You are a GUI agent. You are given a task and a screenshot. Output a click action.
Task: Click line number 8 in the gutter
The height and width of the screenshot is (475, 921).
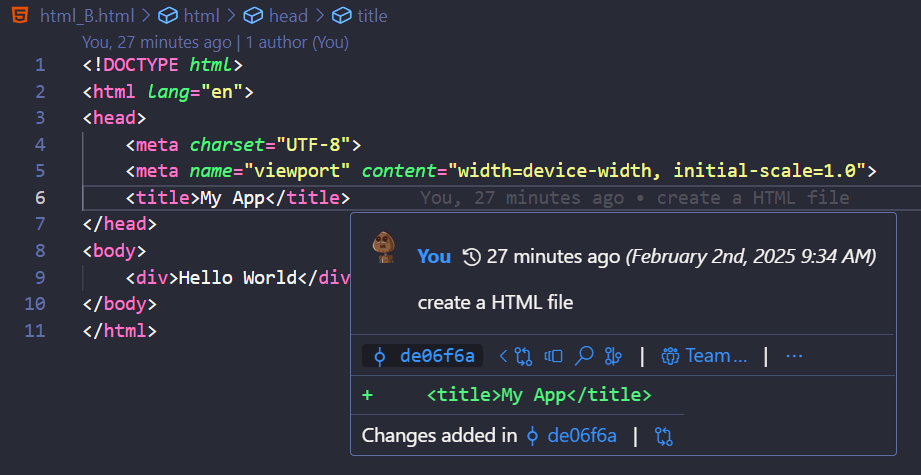(39, 251)
